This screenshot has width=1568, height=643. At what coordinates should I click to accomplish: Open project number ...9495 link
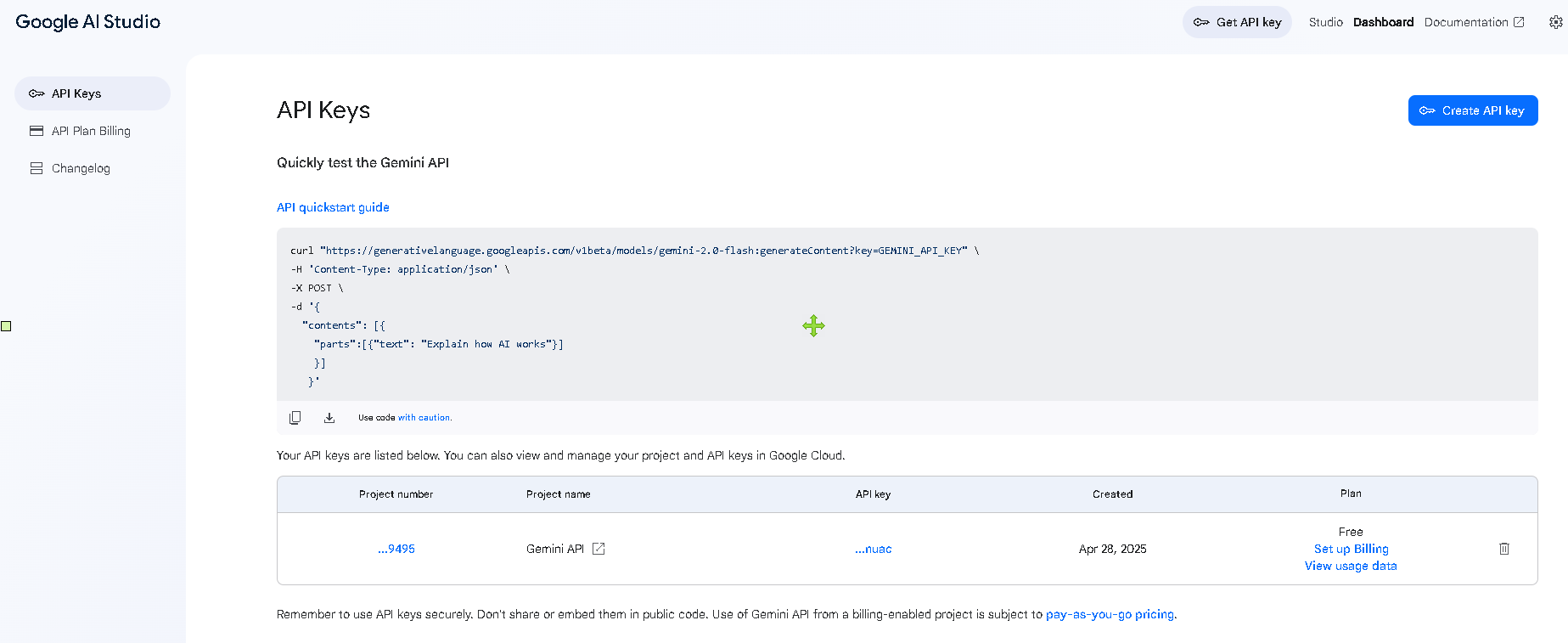(x=396, y=549)
